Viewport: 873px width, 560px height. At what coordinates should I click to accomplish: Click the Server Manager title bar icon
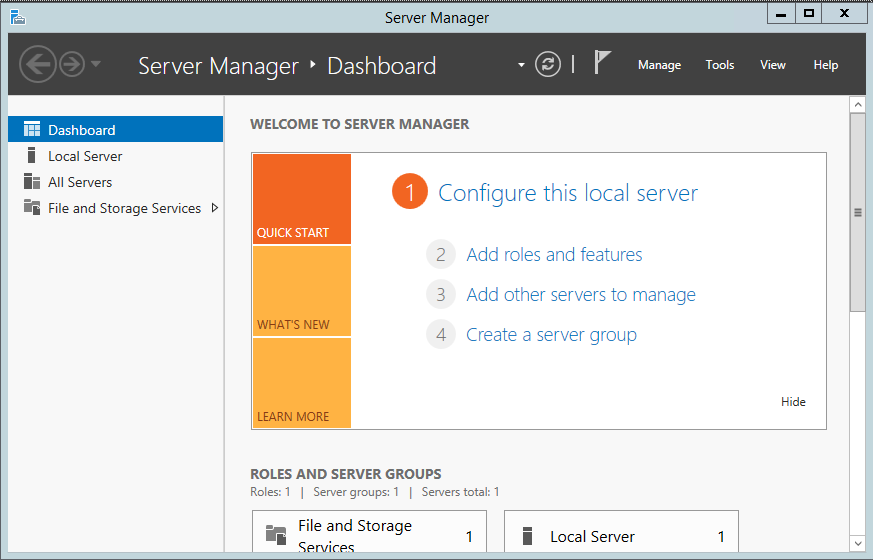pos(17,17)
